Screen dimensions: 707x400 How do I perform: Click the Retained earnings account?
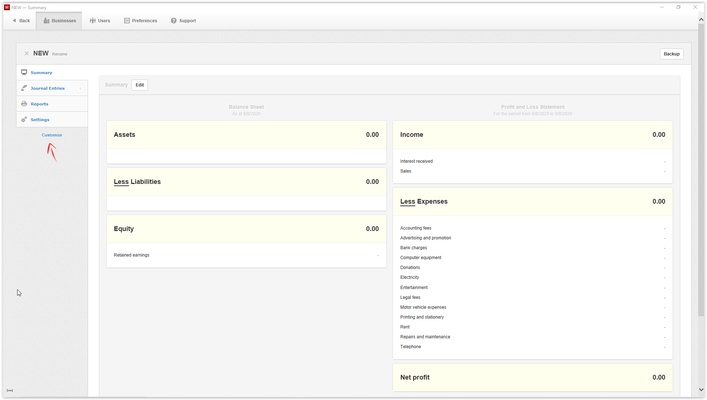[x=131, y=255]
